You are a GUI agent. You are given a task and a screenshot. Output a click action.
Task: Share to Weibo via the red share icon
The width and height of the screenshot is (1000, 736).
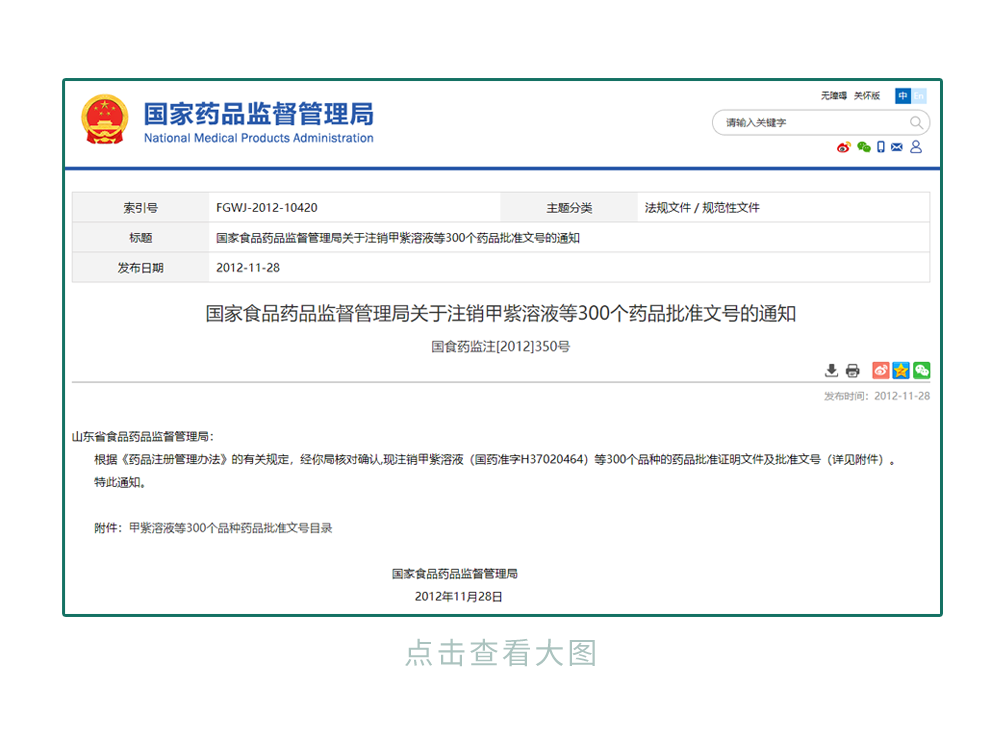[881, 371]
